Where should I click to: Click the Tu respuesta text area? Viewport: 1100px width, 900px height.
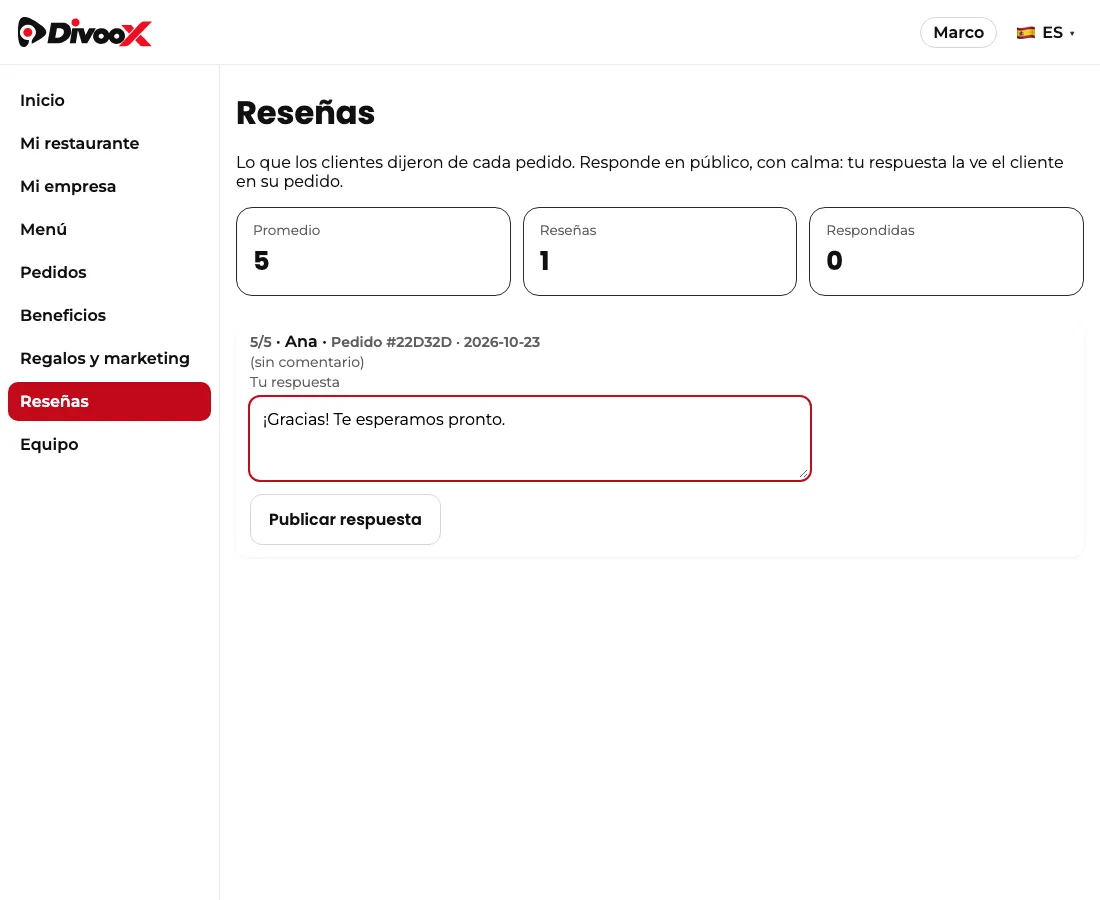click(x=530, y=438)
